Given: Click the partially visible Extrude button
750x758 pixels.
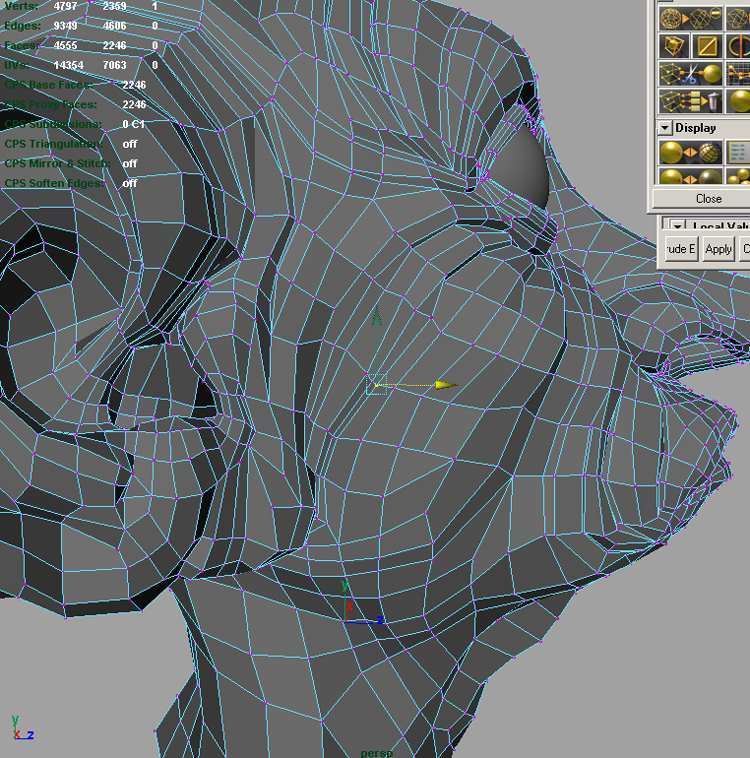Looking at the screenshot, I should [x=679, y=249].
